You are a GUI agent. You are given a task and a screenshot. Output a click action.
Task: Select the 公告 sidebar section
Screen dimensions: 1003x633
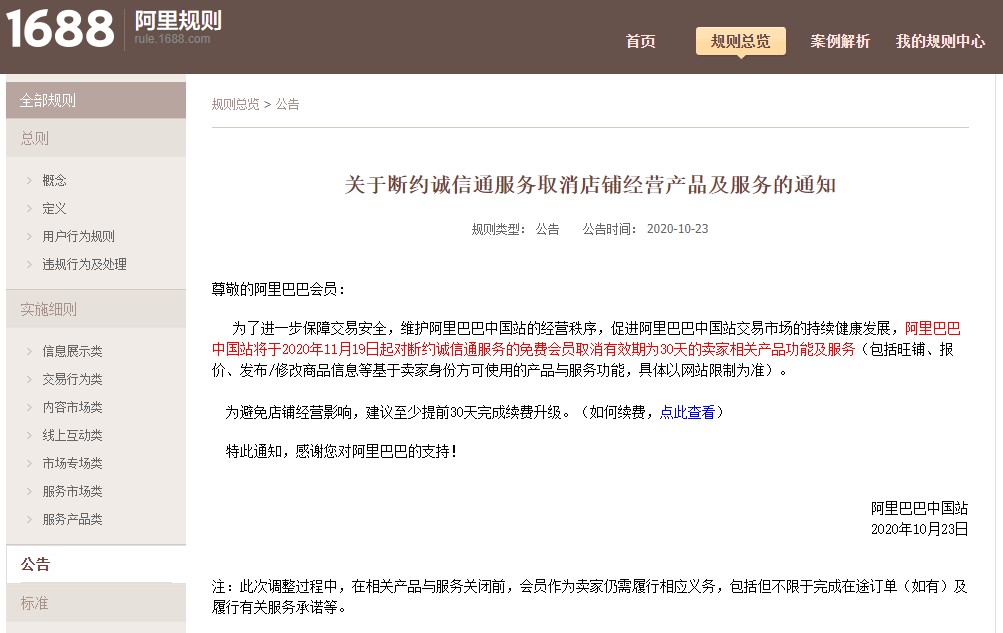coord(96,564)
